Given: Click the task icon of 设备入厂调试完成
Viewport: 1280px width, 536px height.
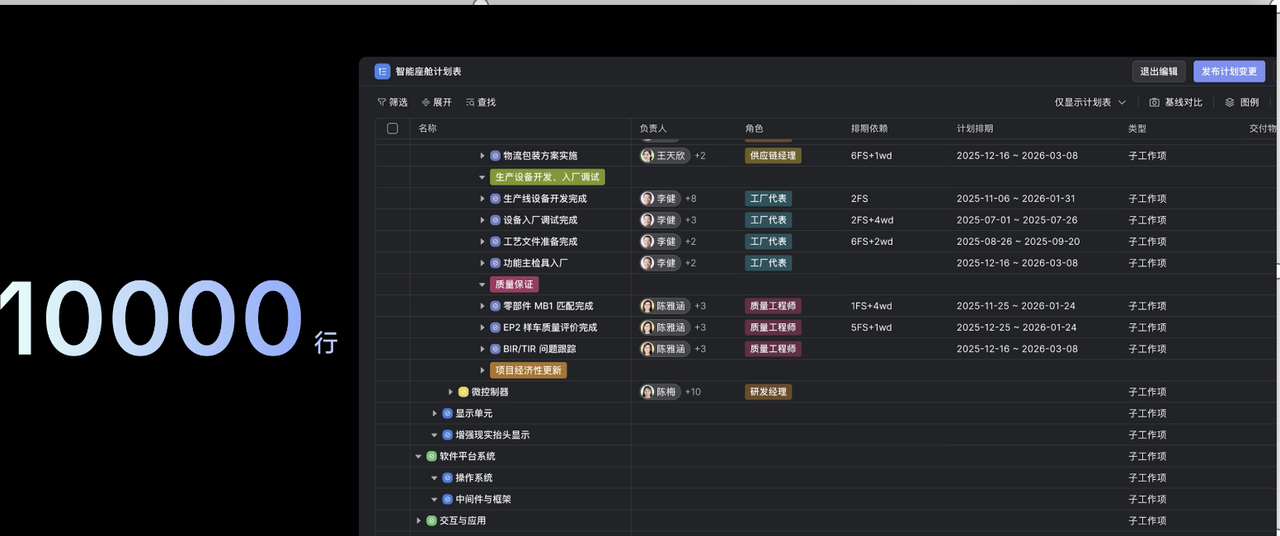Looking at the screenshot, I should tap(495, 220).
